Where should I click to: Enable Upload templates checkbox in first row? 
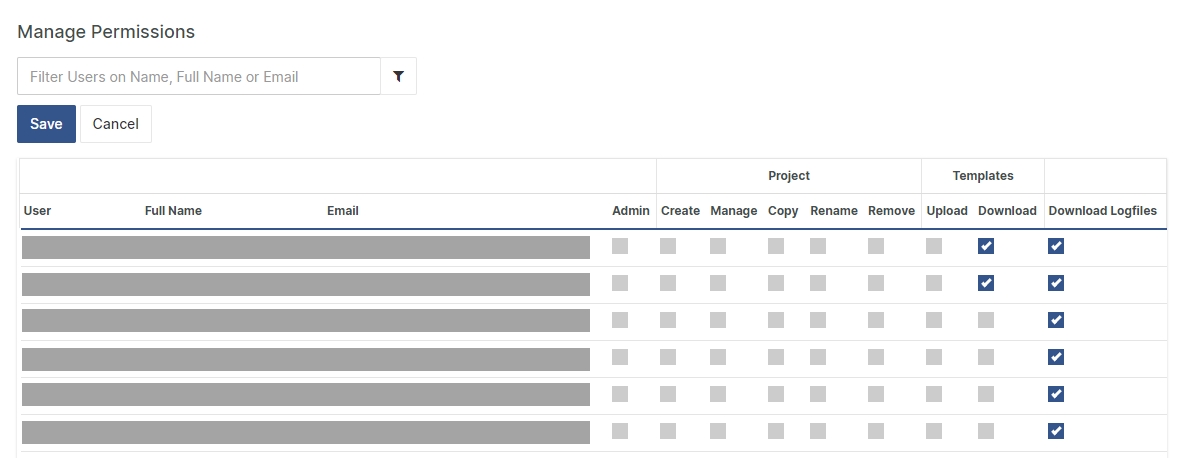point(934,246)
